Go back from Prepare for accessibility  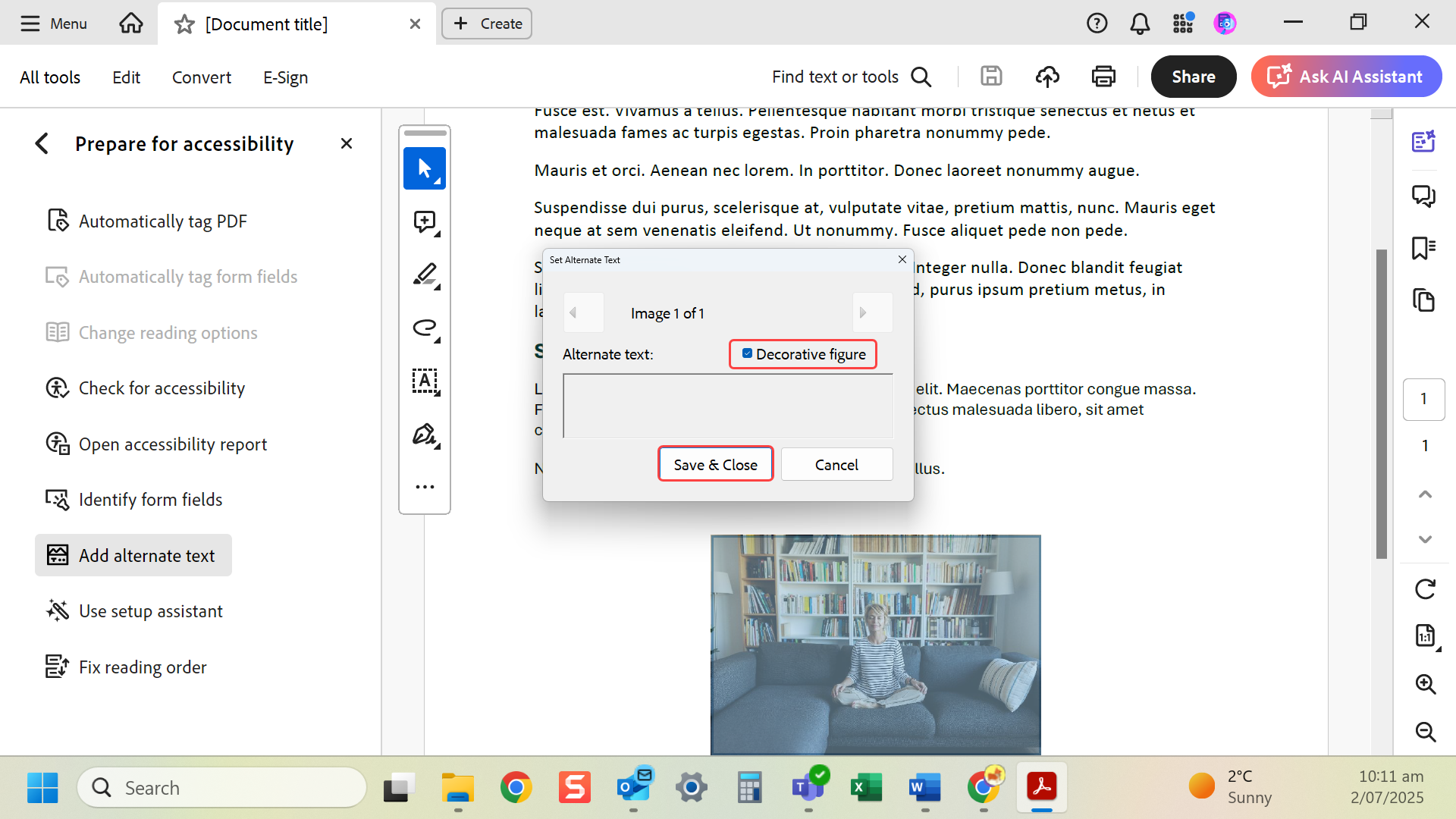[42, 143]
